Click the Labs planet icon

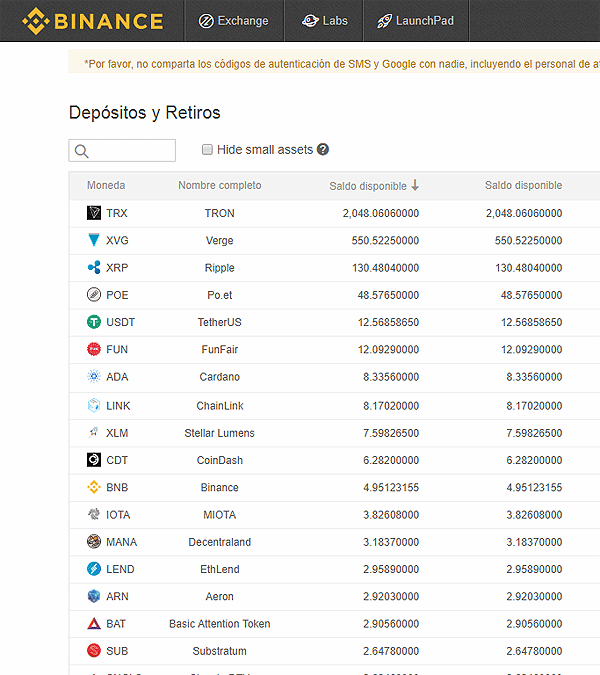click(310, 21)
